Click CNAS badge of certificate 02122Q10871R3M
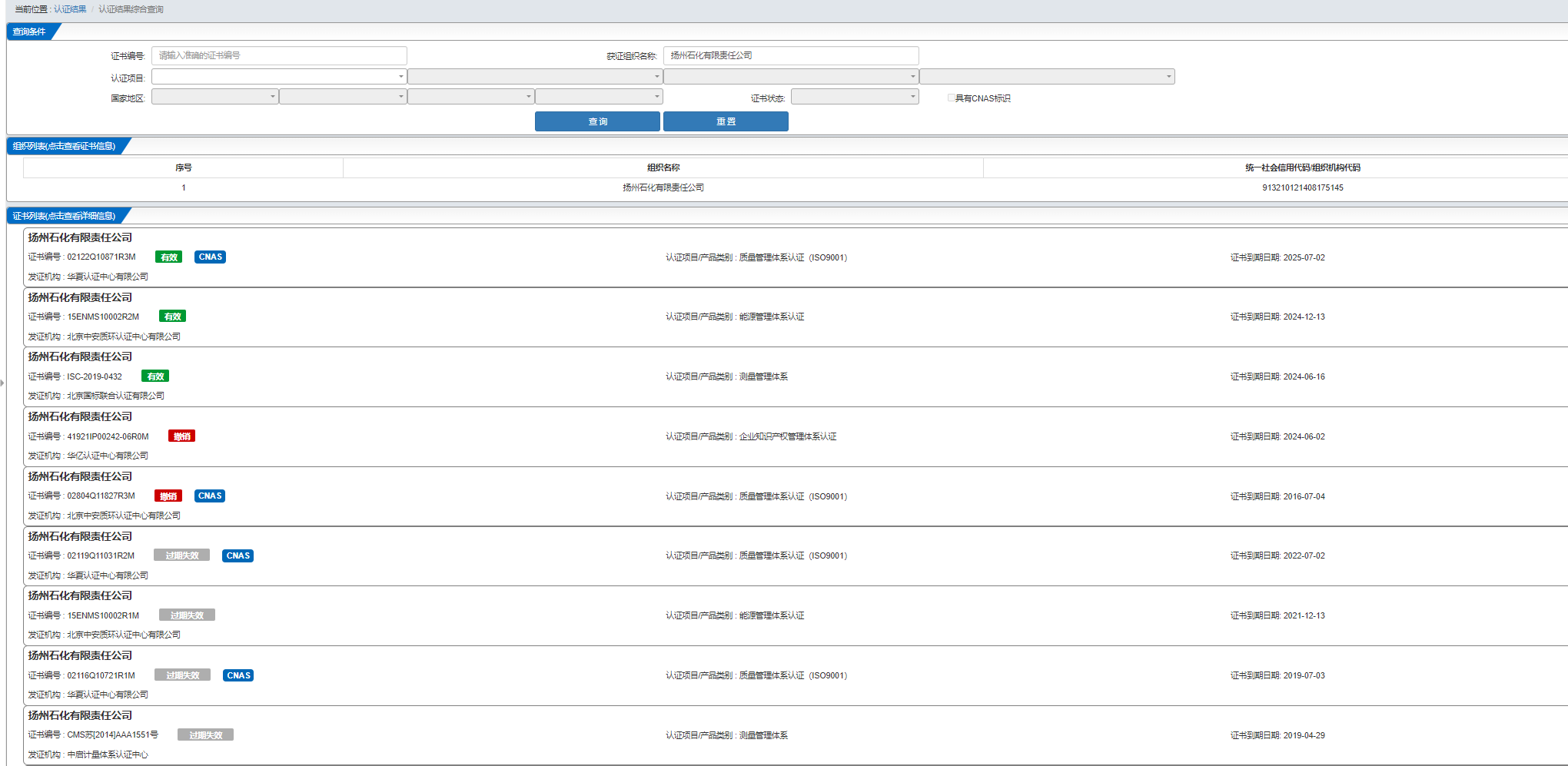Image resolution: width=1568 pixels, height=766 pixels. click(210, 257)
